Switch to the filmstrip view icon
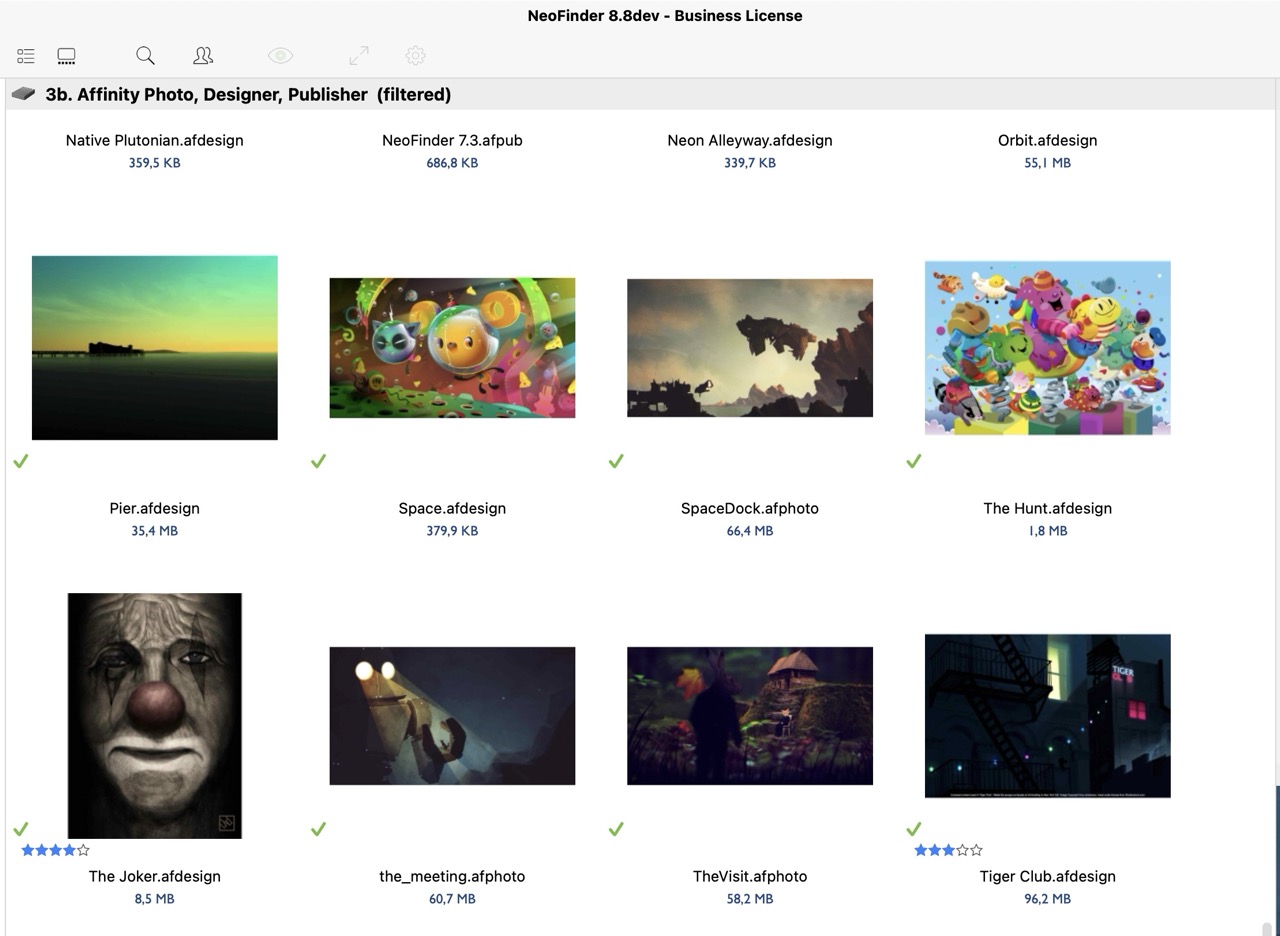The image size is (1280, 936). (66, 56)
